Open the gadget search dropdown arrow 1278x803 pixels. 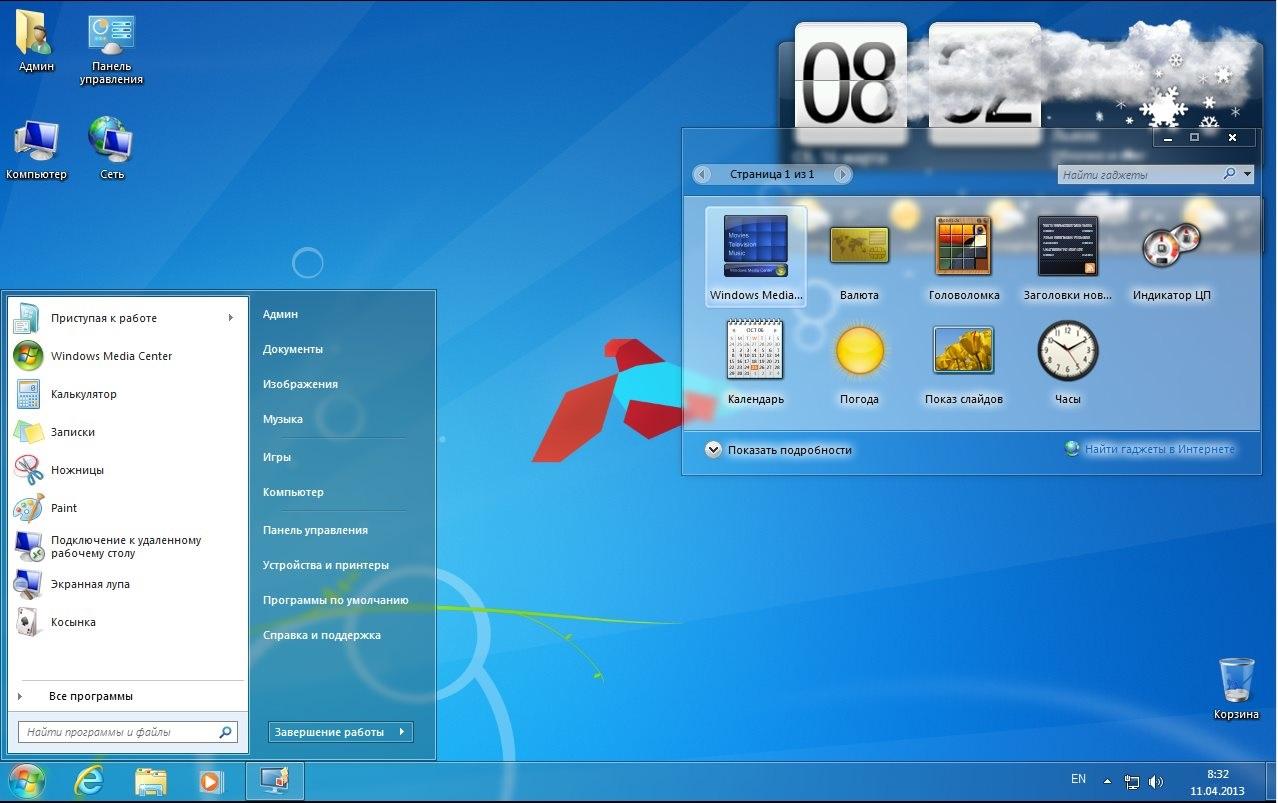(1248, 174)
